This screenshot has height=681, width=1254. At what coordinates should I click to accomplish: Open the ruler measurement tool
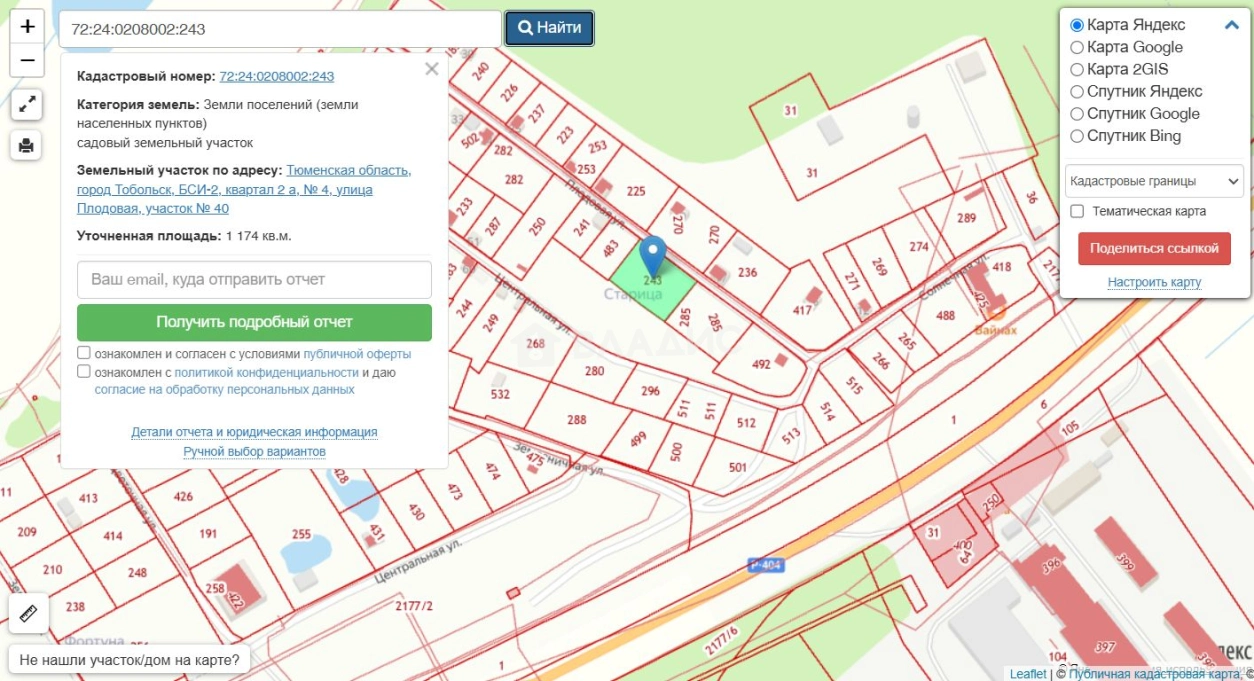click(x=27, y=613)
